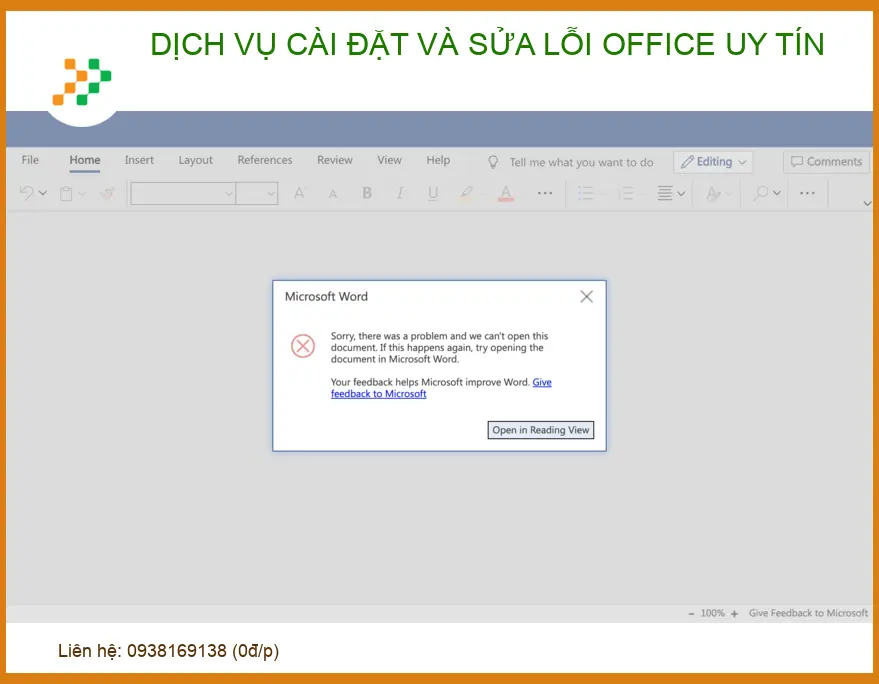
Task: Click the Undo icon
Action: coord(26,193)
